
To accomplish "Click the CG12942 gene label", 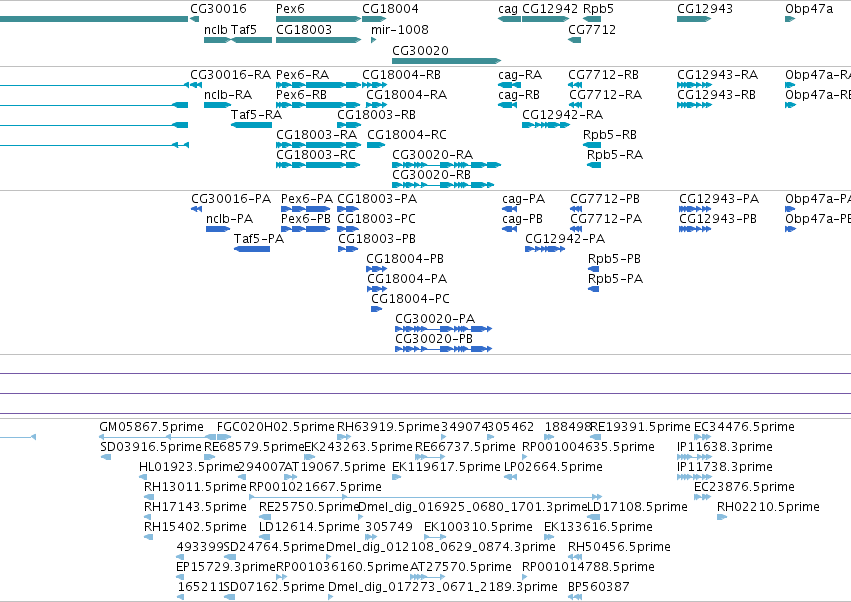I will [550, 9].
